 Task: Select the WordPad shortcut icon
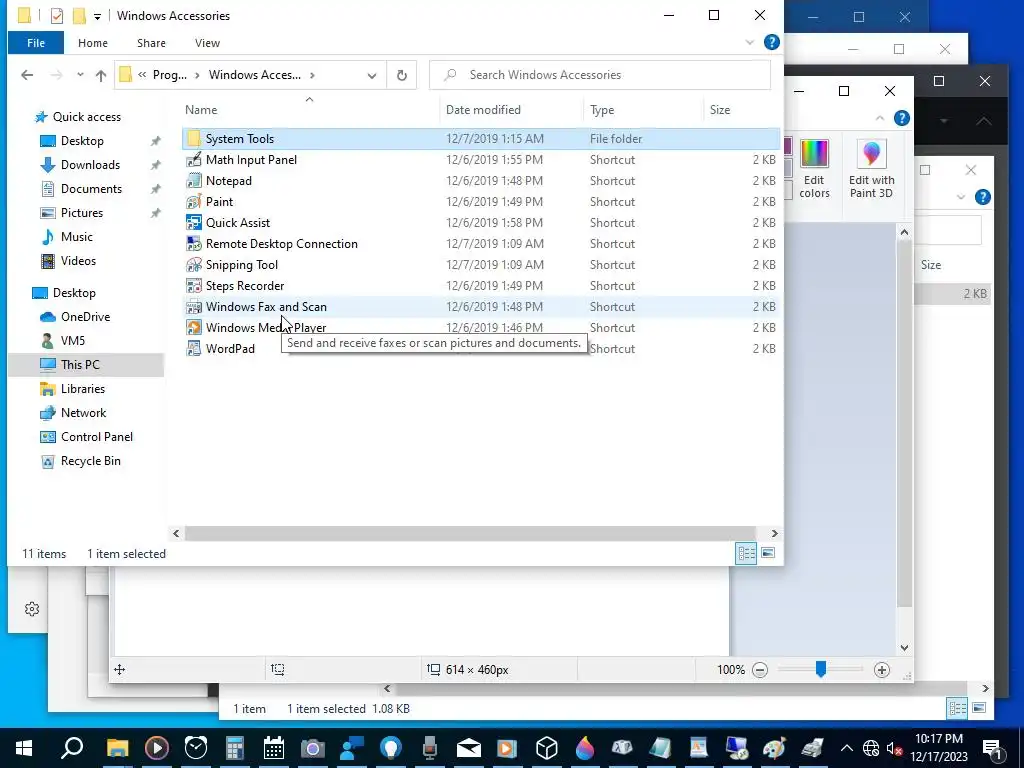pos(193,348)
